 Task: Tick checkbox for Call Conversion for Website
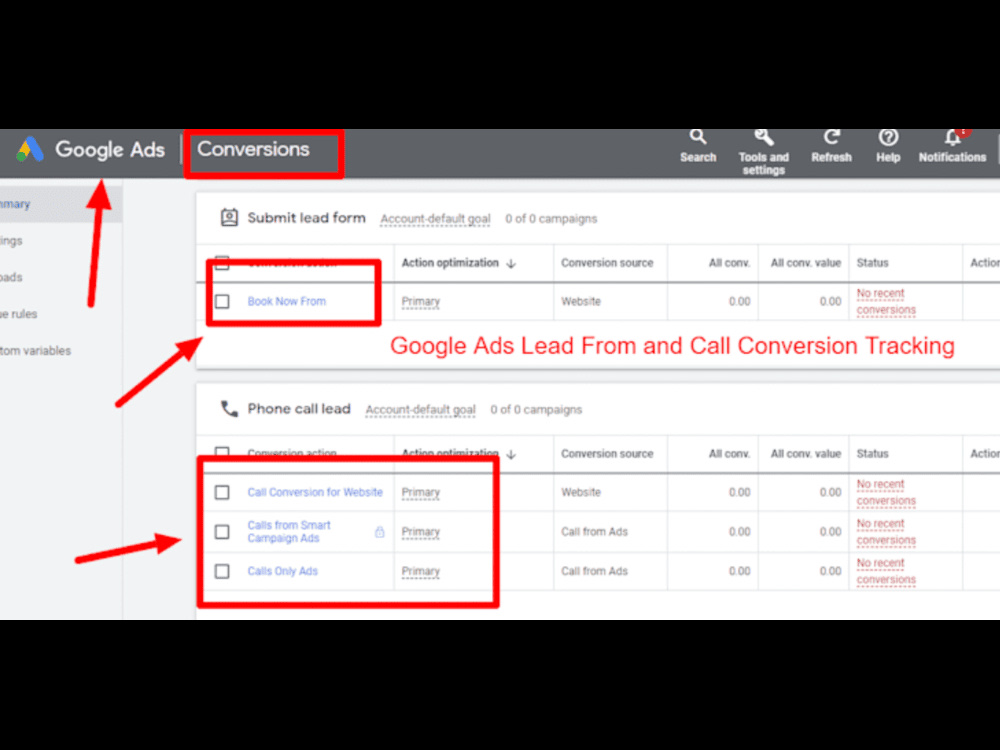point(222,492)
